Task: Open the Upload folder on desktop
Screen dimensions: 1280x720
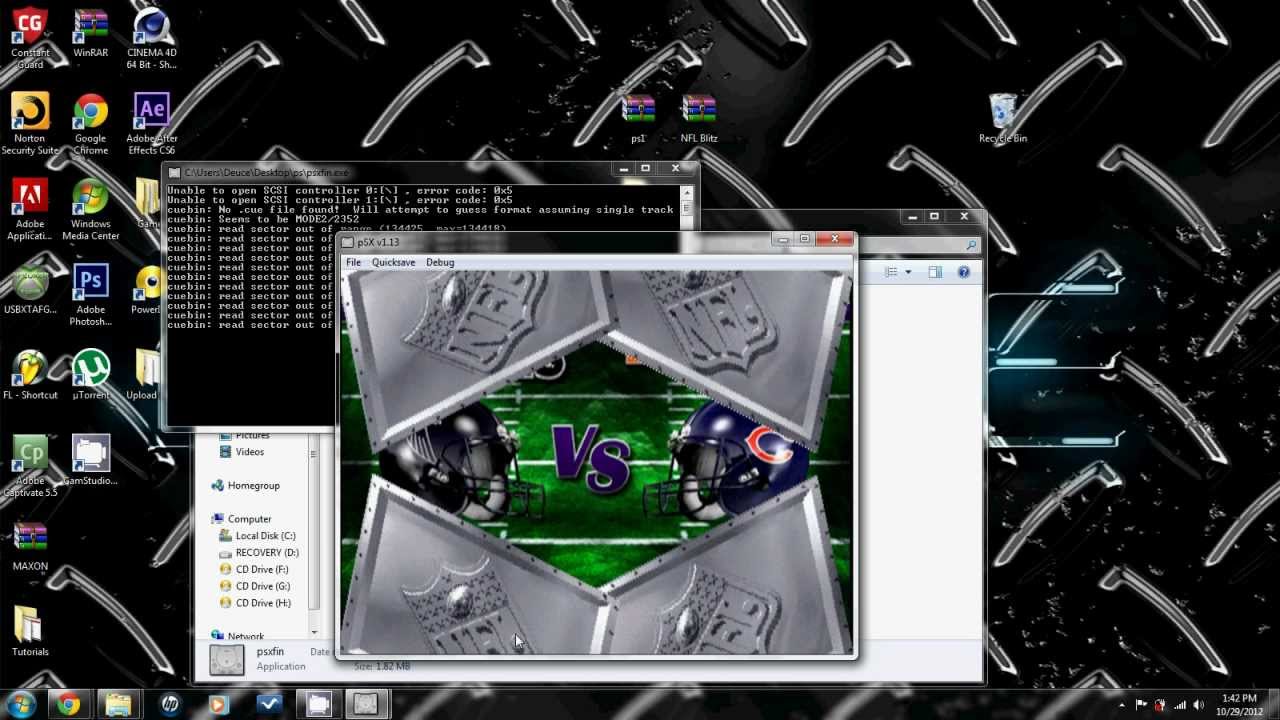Action: tap(146, 375)
